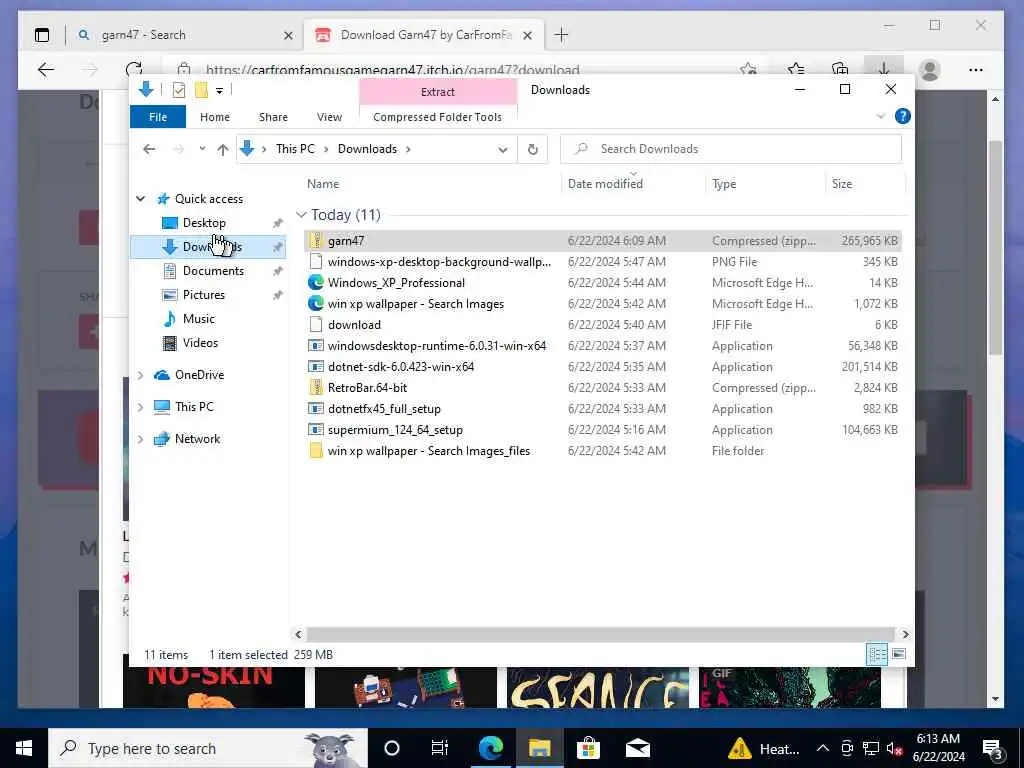
Task: Open a new tab in Edge
Action: [x=561, y=35]
